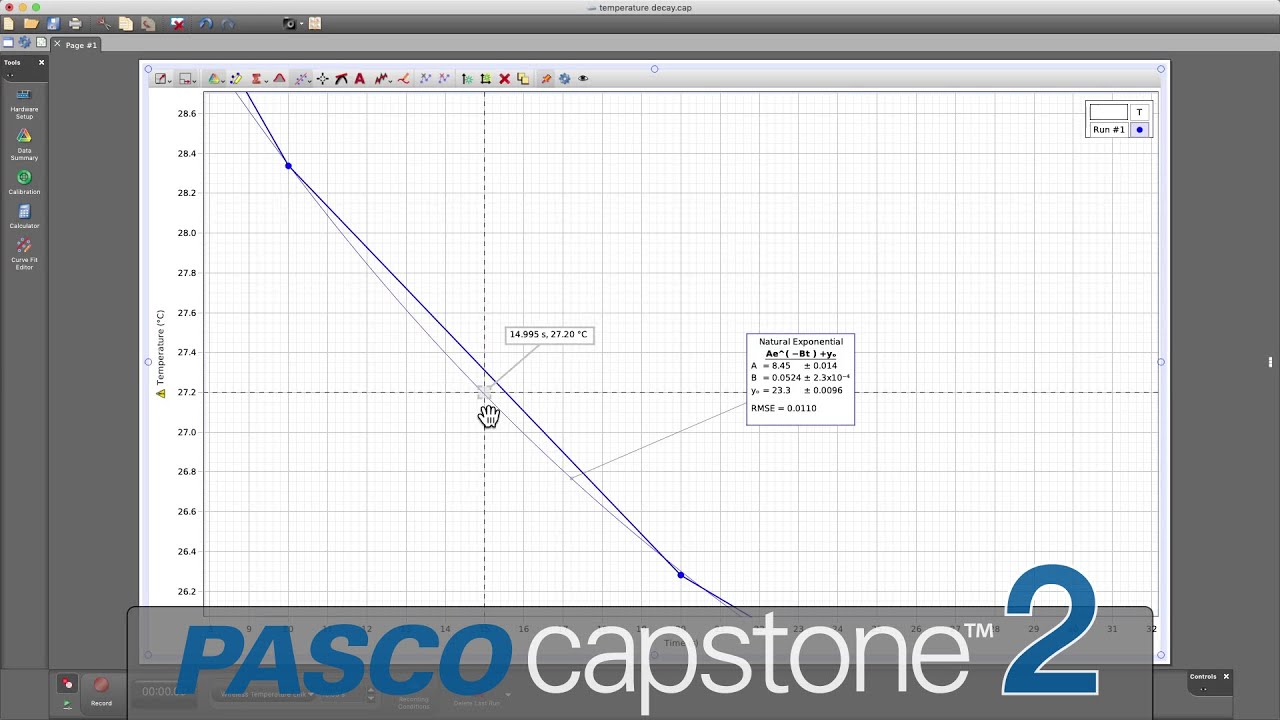Remove active element with graph red X

click(x=504, y=78)
